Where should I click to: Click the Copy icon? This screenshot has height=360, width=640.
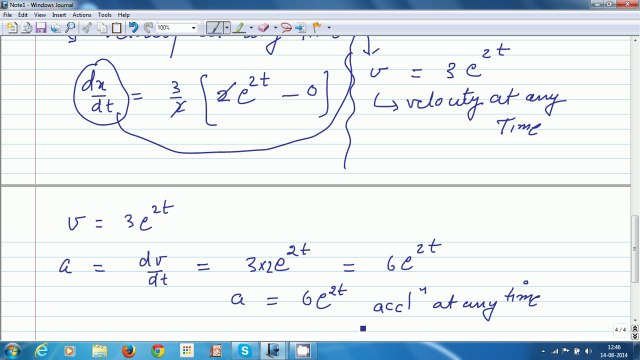(102, 28)
